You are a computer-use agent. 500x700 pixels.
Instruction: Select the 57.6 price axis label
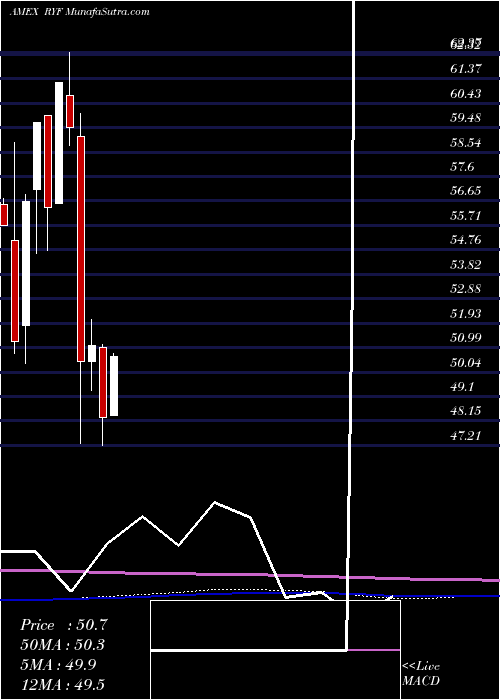tap(462, 167)
